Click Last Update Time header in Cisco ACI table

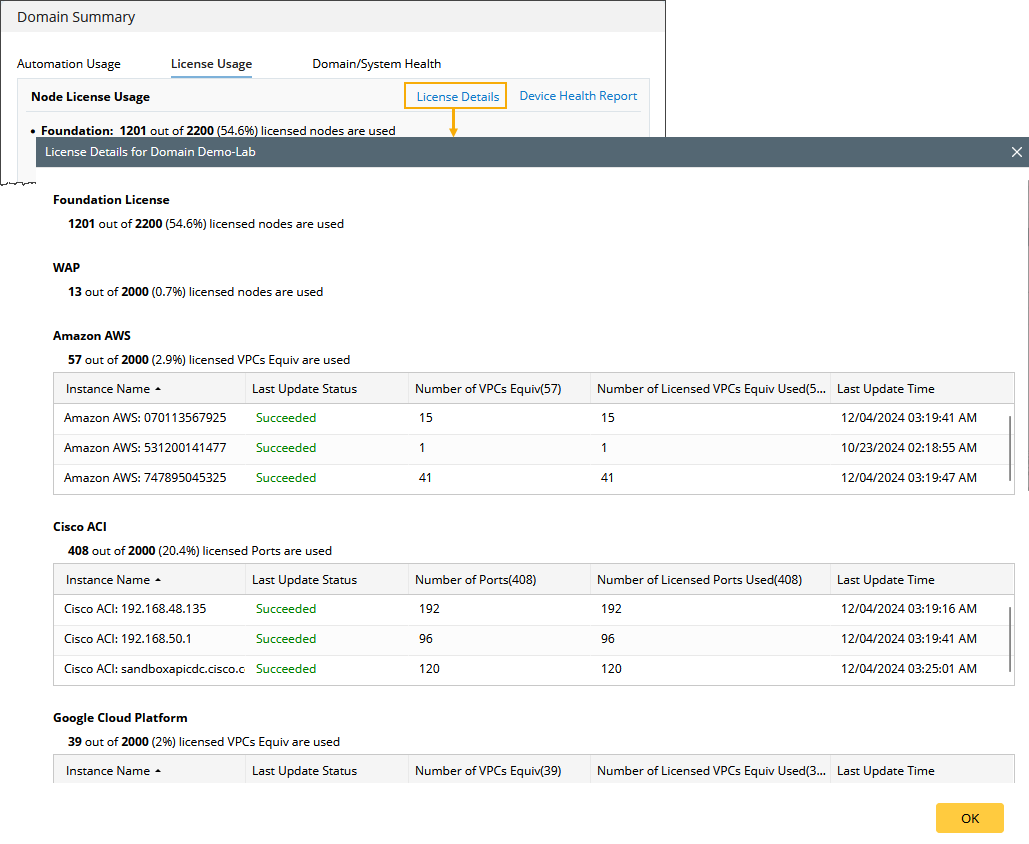pos(885,580)
